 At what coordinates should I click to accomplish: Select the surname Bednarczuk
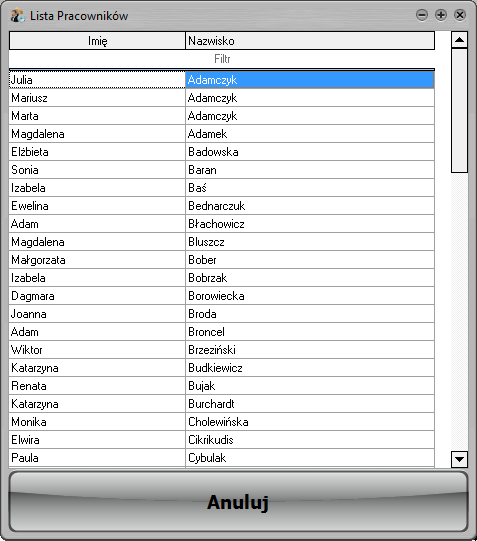tap(310, 206)
